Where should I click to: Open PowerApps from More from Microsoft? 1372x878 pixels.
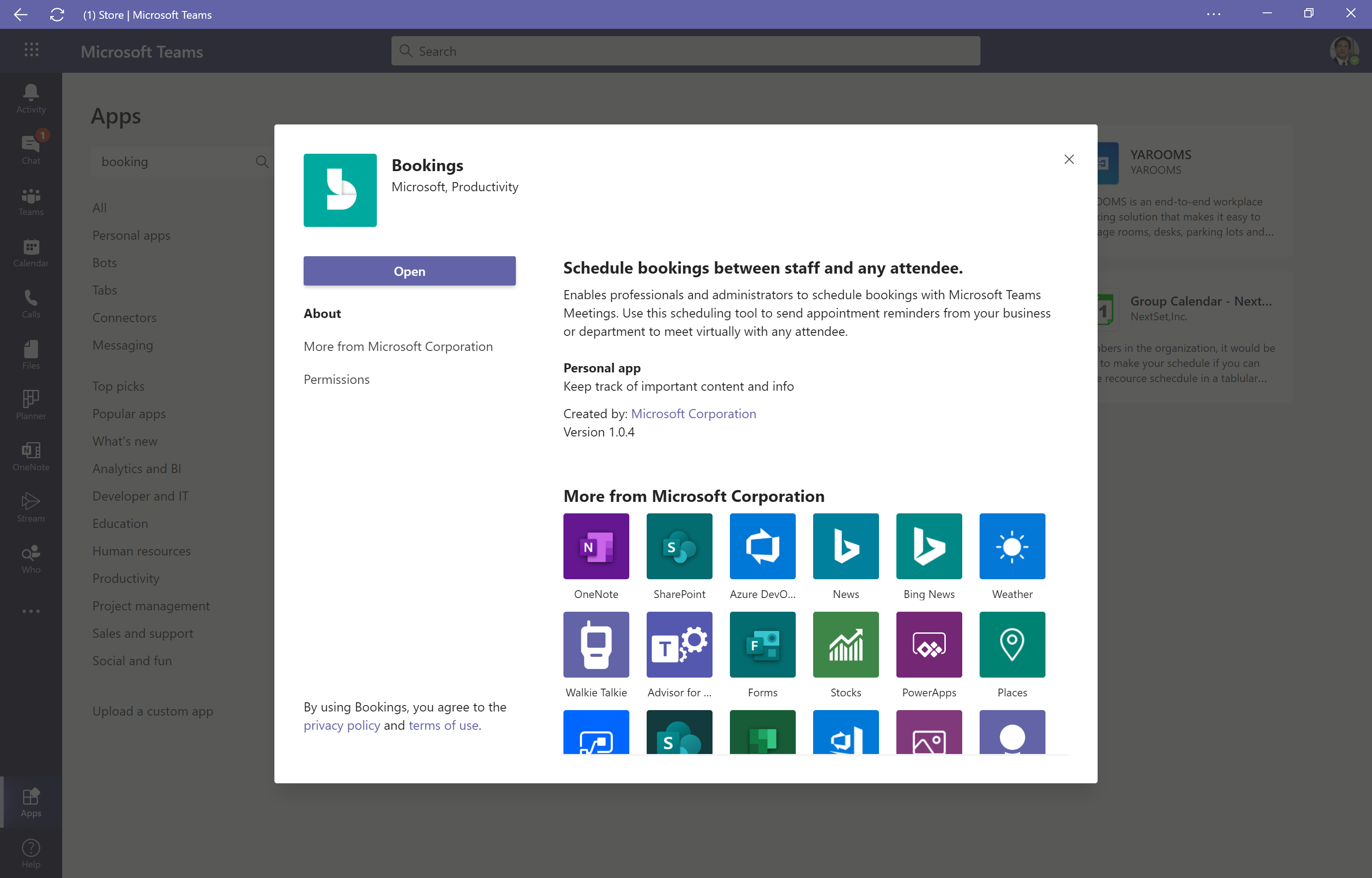tap(928, 645)
